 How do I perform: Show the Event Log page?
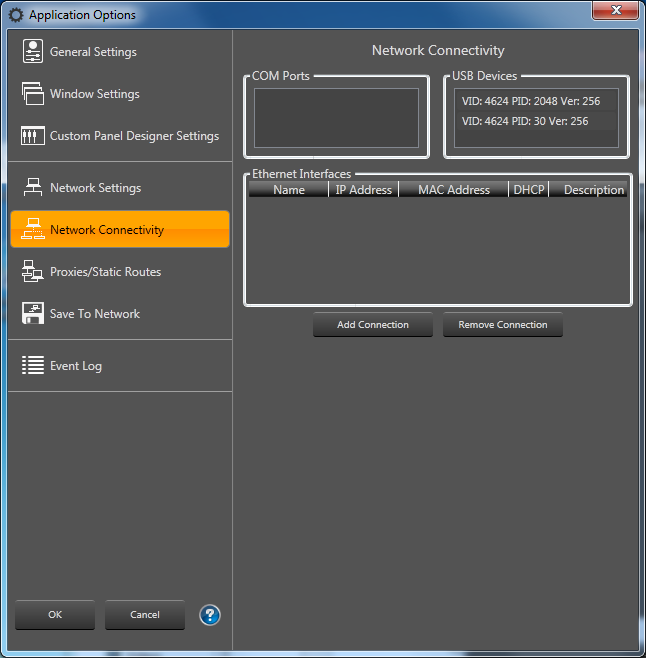coord(120,366)
